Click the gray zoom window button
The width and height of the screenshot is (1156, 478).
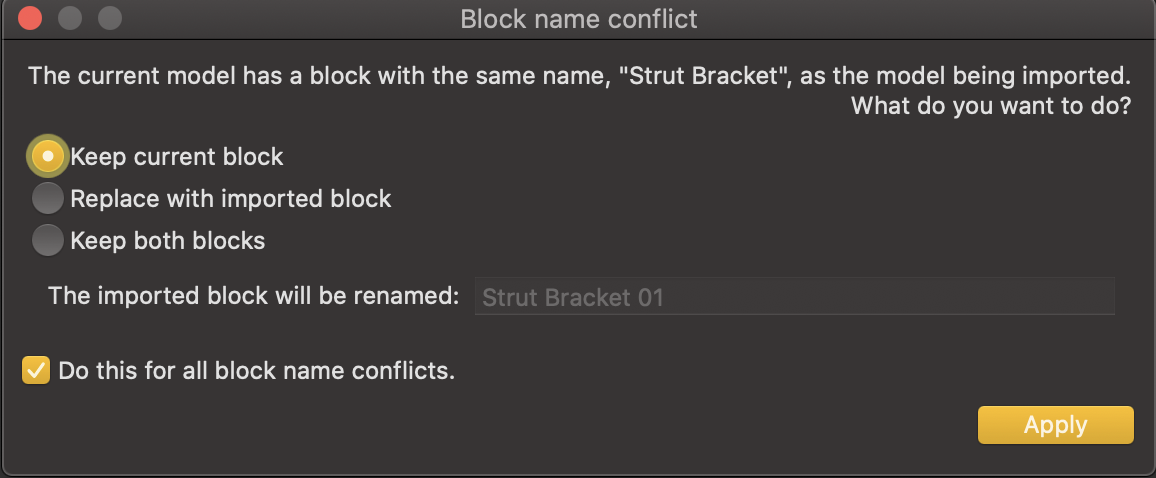click(108, 18)
